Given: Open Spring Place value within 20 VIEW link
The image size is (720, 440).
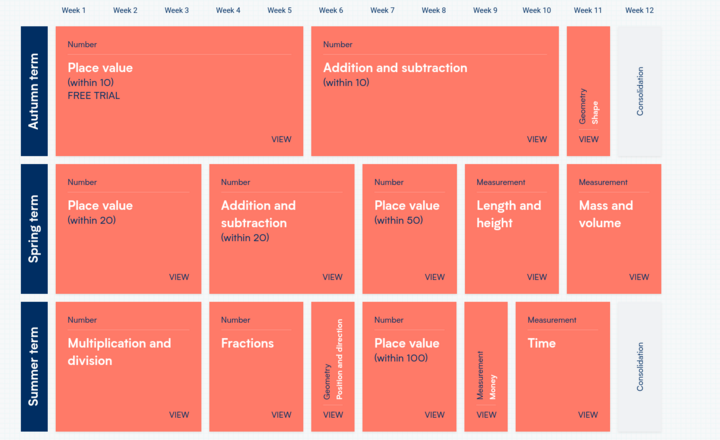Looking at the screenshot, I should click(179, 277).
